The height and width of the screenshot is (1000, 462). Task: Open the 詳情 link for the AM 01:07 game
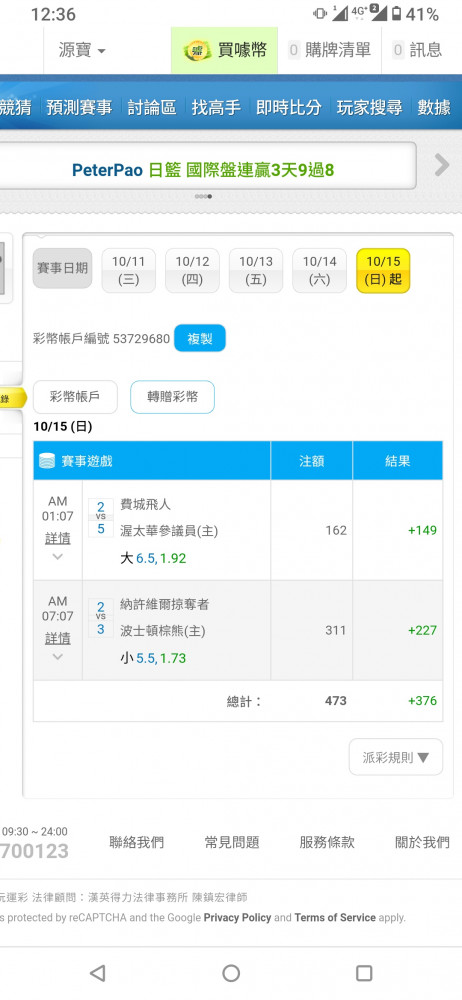[x=57, y=539]
